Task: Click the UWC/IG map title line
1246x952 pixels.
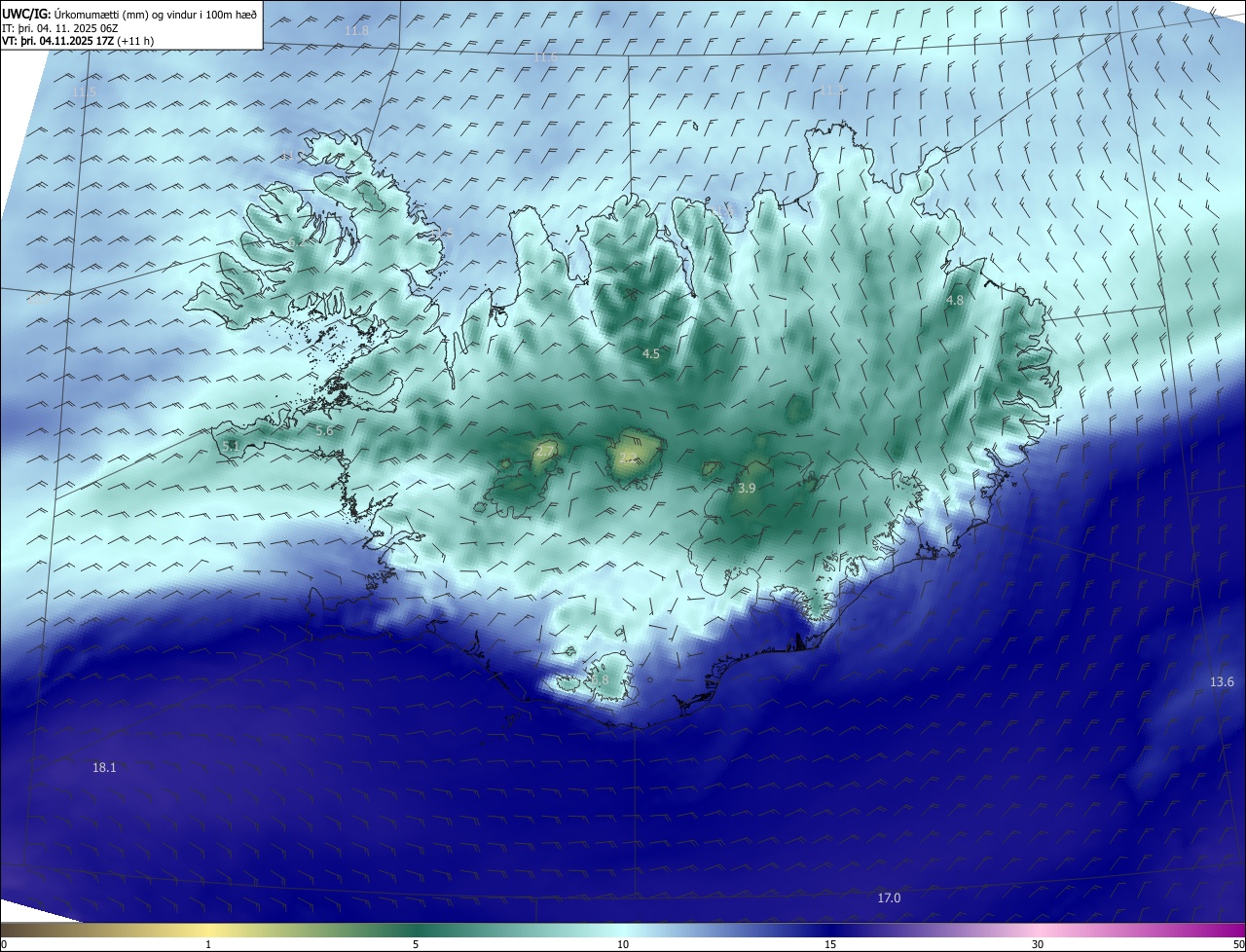Action: 129,15
